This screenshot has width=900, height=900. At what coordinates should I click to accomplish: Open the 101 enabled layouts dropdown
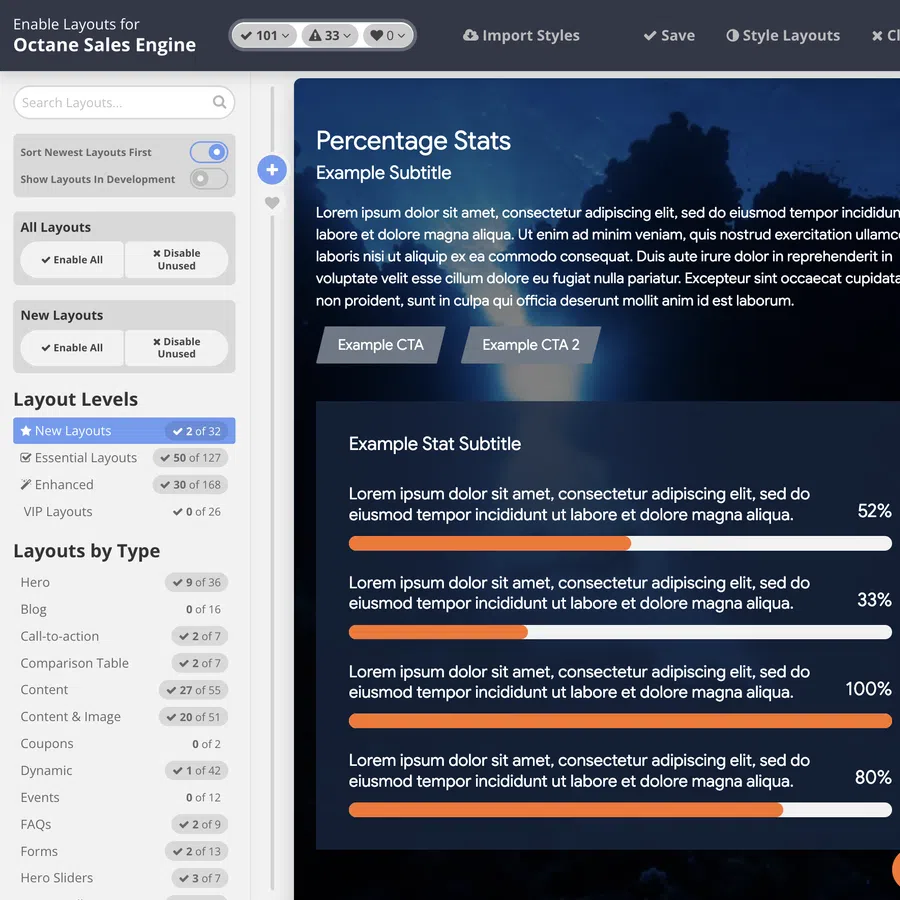point(265,36)
